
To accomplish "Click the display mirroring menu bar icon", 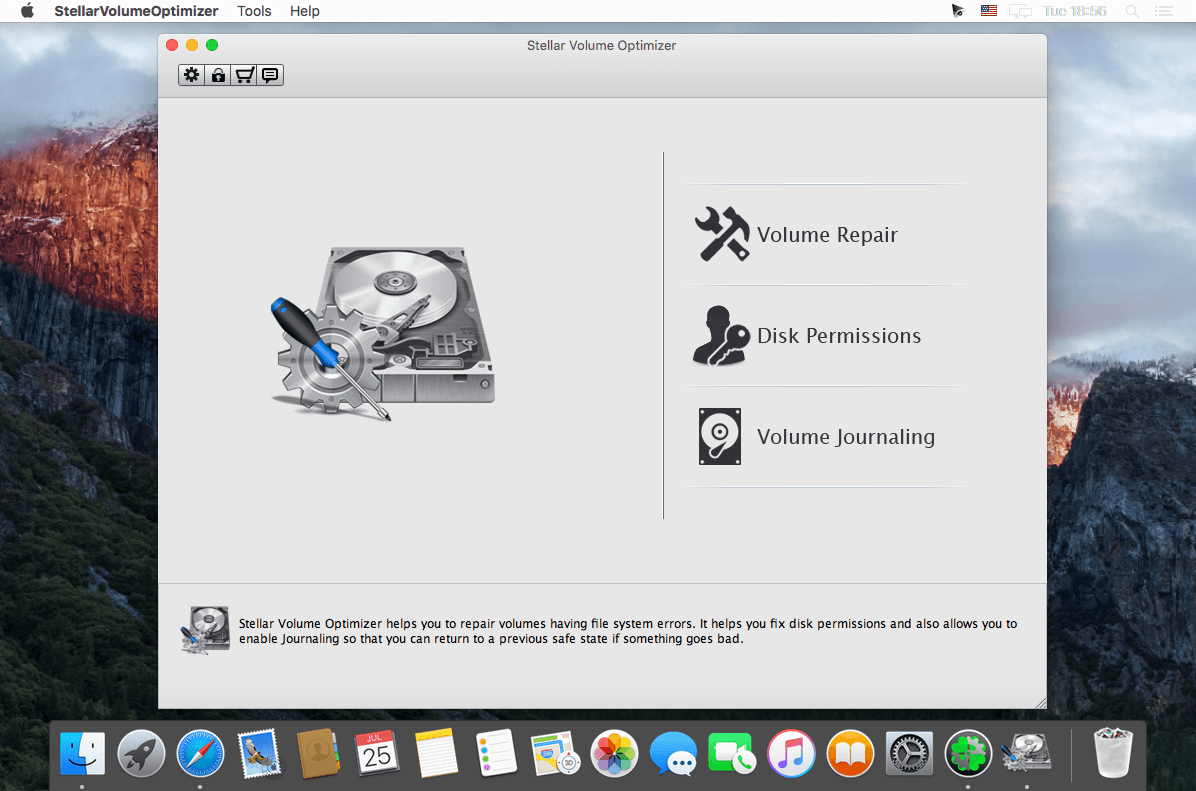I will pyautogui.click(x=1020, y=11).
